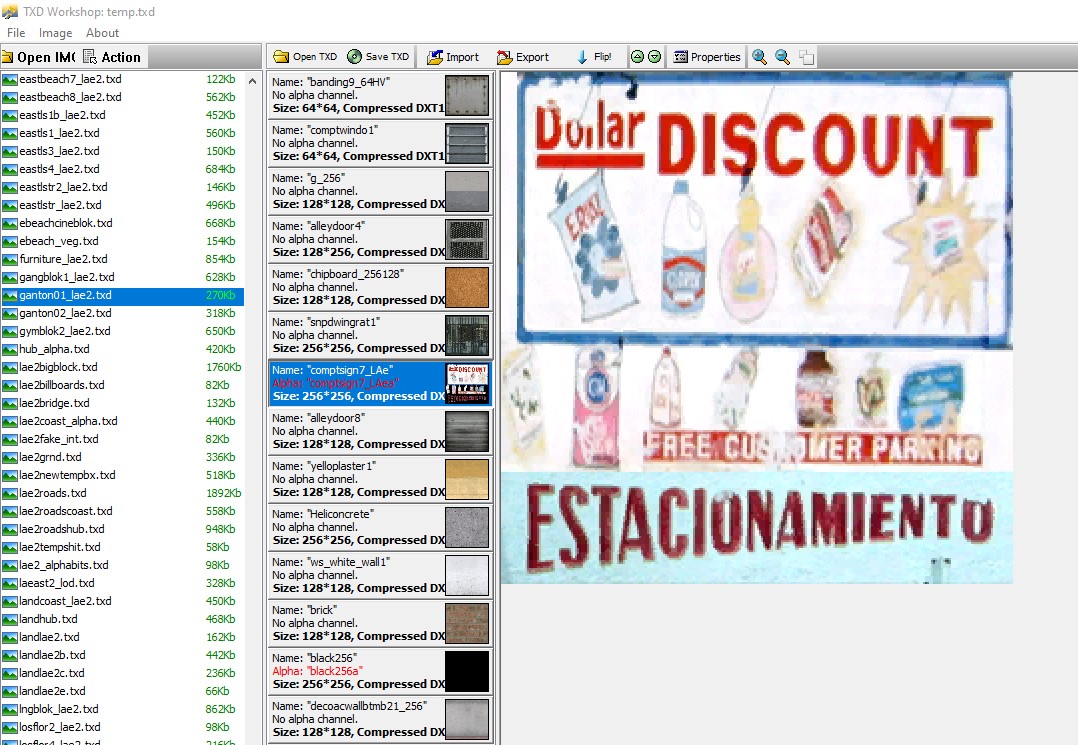Select the ws_white_wall1 texture entry
Image resolution: width=1078 pixels, height=745 pixels.
click(x=380, y=575)
